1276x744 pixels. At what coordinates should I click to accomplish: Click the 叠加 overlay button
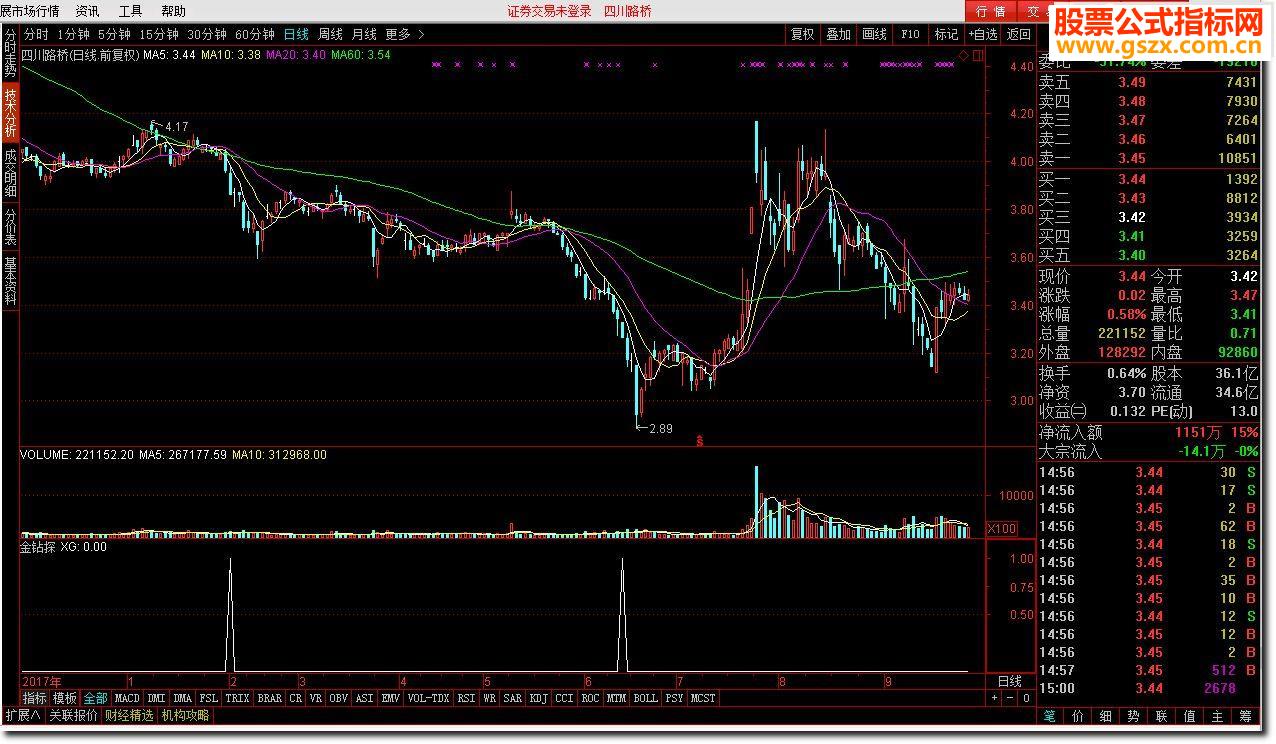coord(838,34)
